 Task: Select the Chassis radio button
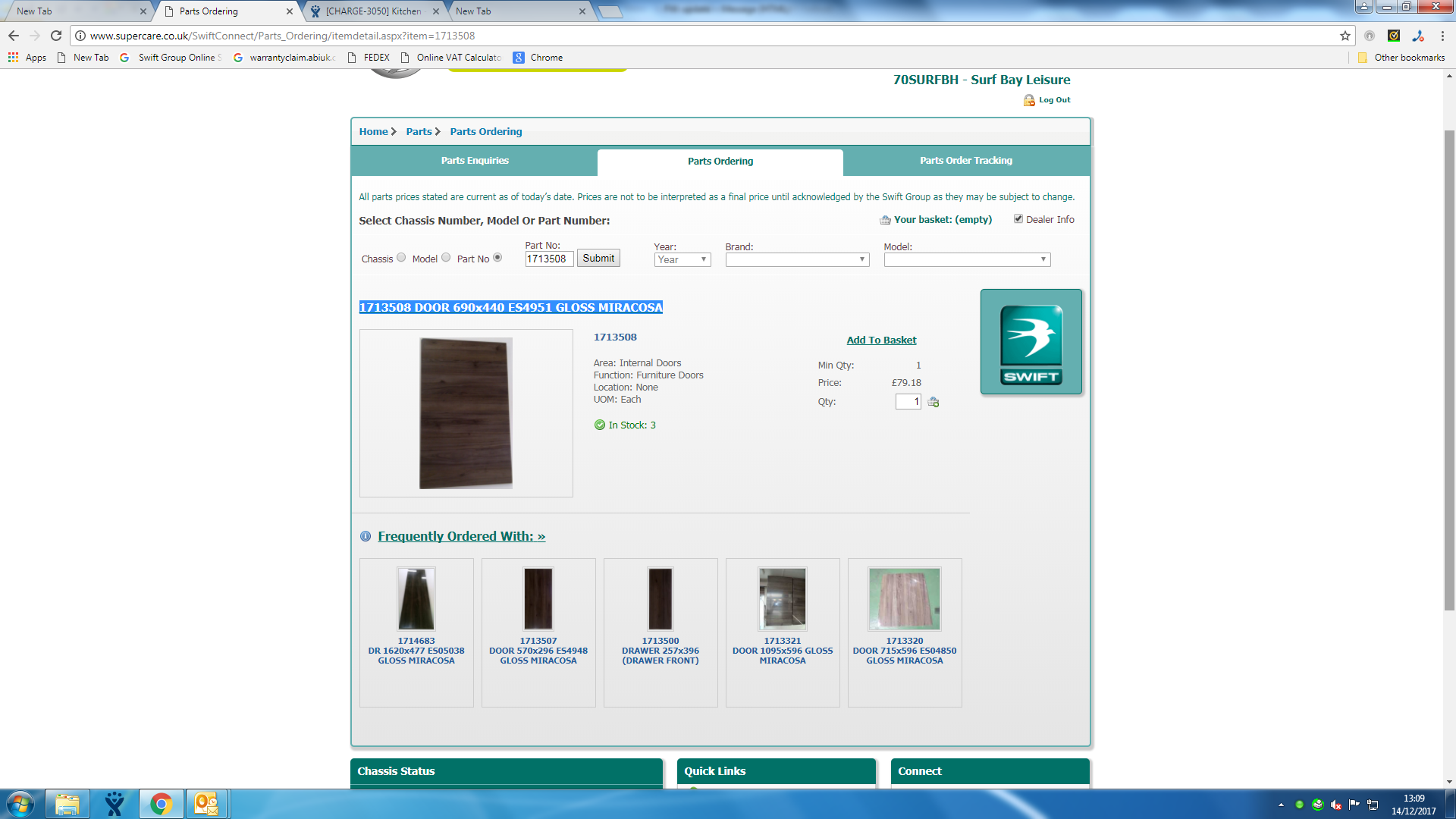[x=401, y=258]
